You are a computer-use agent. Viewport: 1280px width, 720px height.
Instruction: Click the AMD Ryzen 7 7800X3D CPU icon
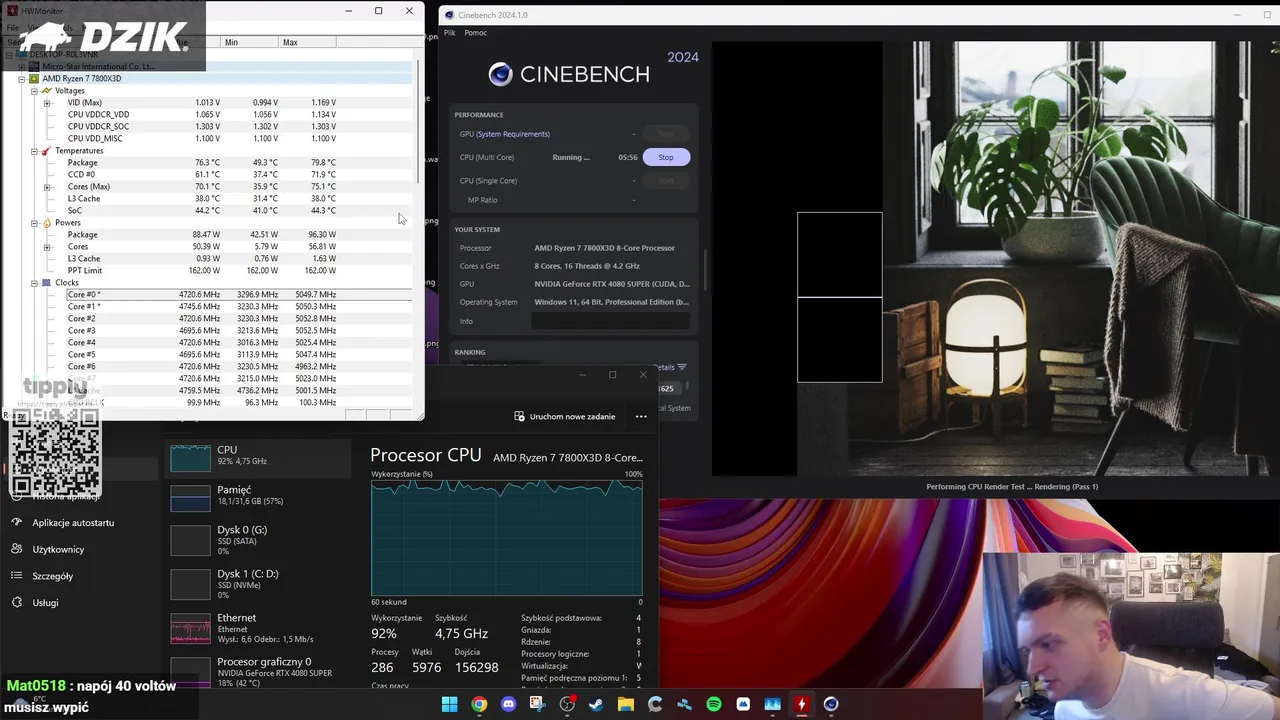pos(34,79)
